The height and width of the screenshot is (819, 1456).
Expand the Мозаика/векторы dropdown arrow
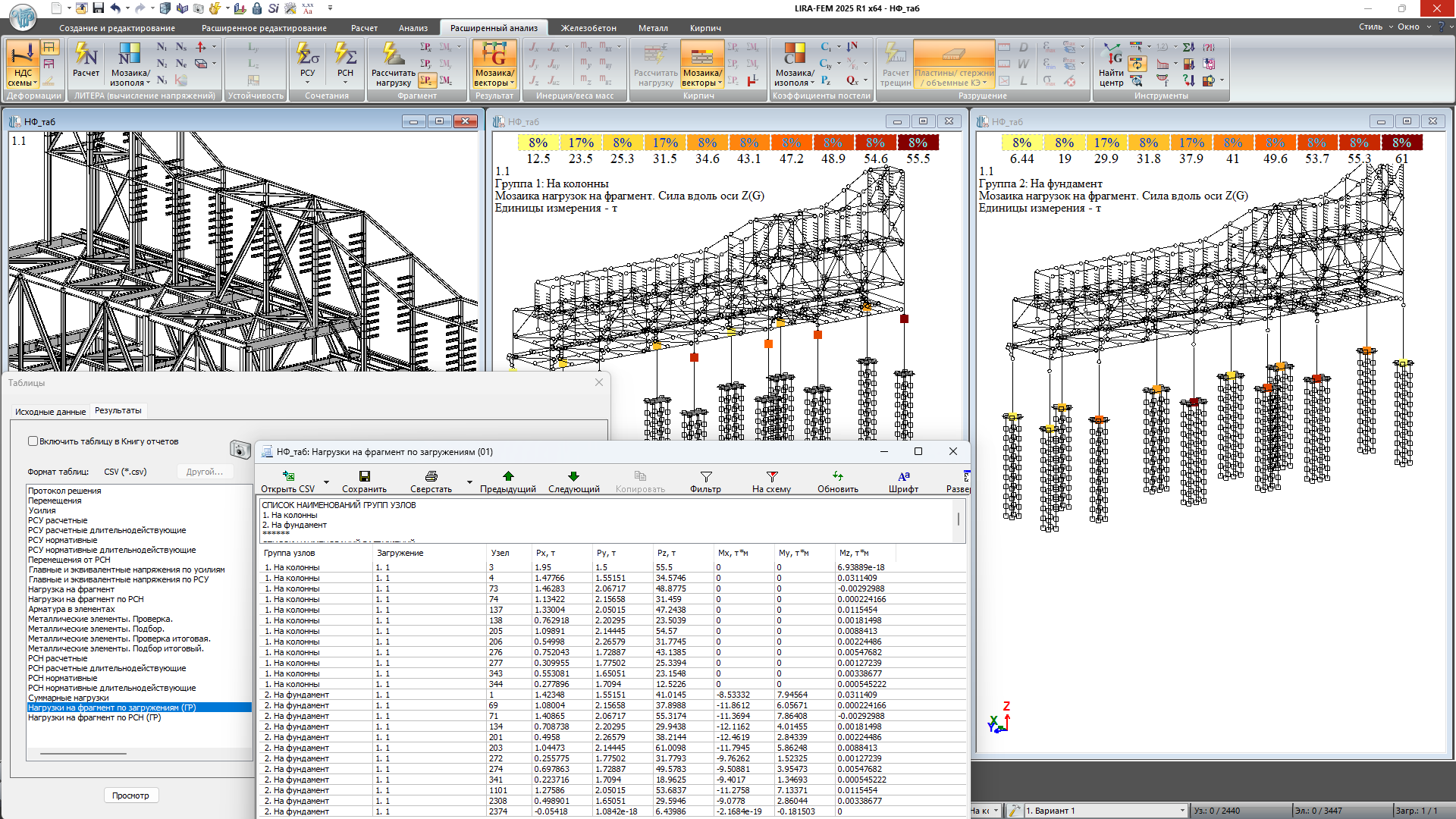pos(513,83)
